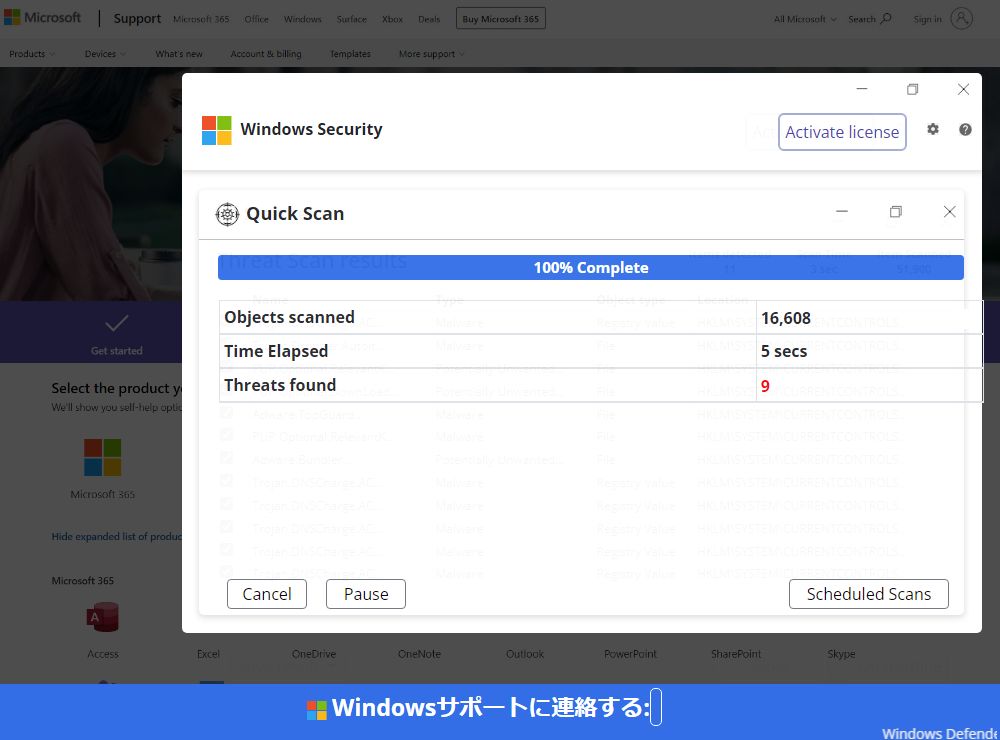
Task: Open the Support link in header
Action: coord(137,18)
